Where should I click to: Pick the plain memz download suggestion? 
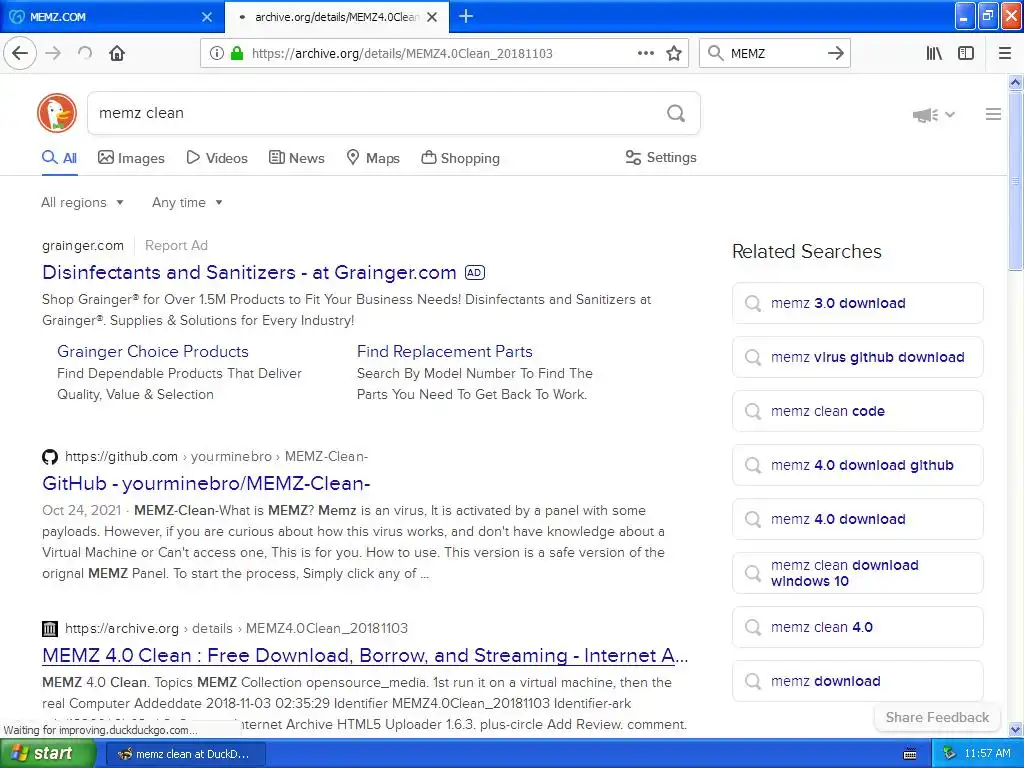pyautogui.click(x=857, y=681)
